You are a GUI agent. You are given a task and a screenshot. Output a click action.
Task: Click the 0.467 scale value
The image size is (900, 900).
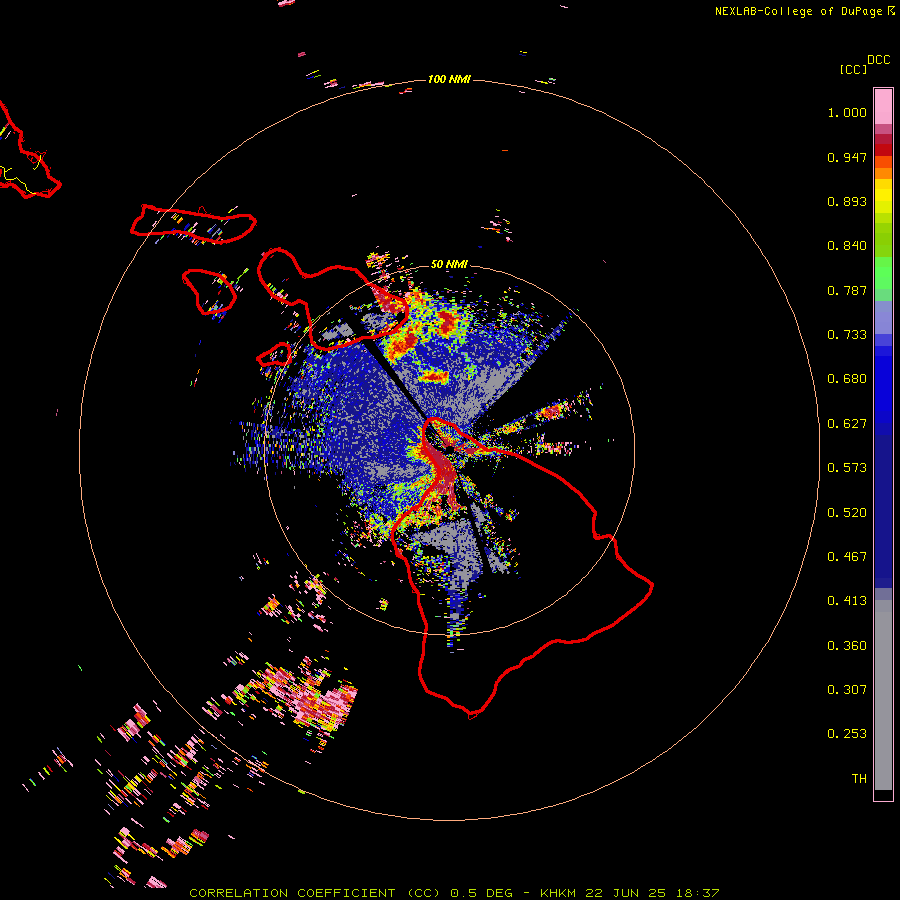point(847,557)
